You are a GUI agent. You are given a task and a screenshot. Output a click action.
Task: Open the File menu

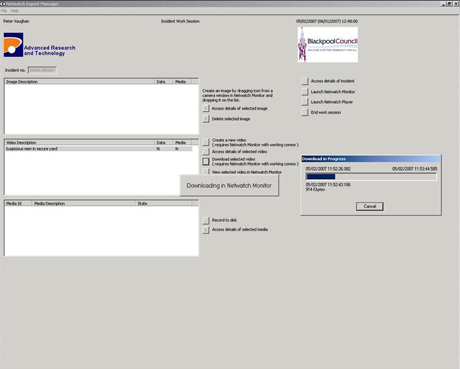(x=4, y=11)
